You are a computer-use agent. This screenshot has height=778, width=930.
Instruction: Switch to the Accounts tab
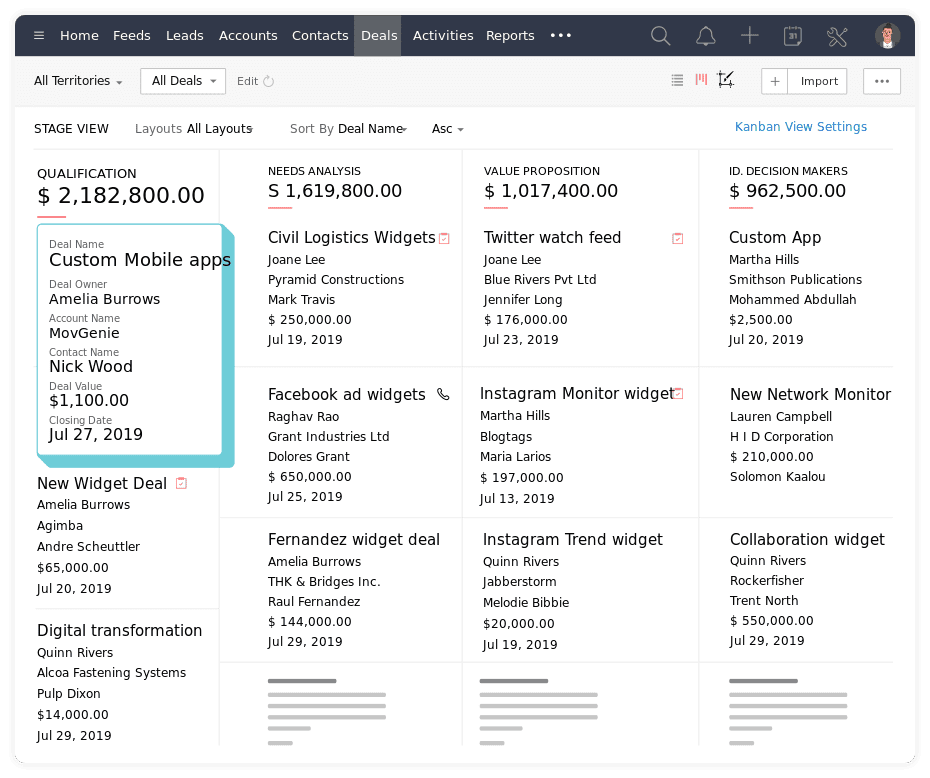pos(248,36)
